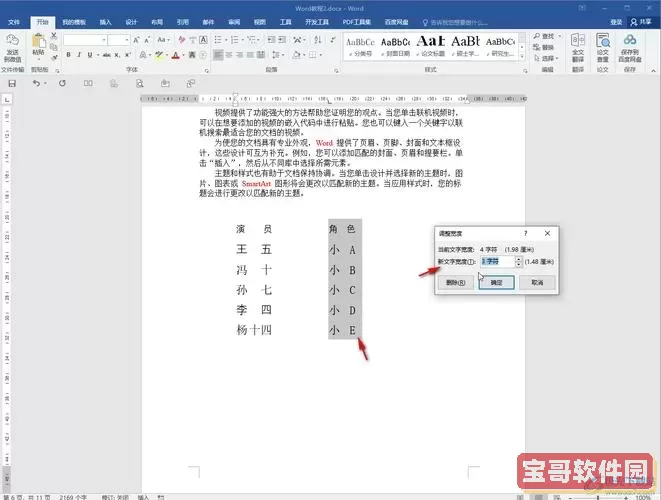Viewport: 661px width, 500px height.
Task: Switch to the References tab
Action: click(x=183, y=22)
